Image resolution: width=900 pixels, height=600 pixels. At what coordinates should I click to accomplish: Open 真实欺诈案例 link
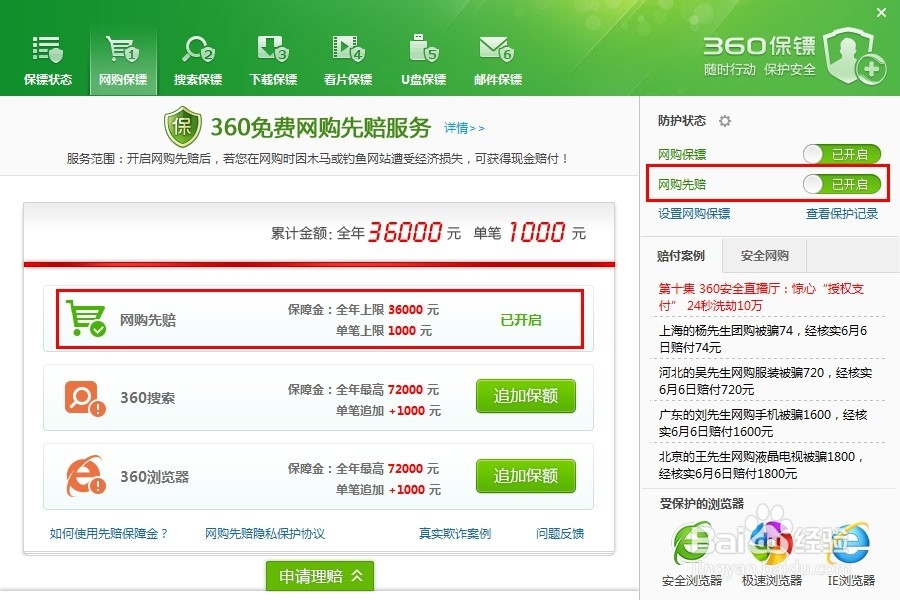(455, 533)
